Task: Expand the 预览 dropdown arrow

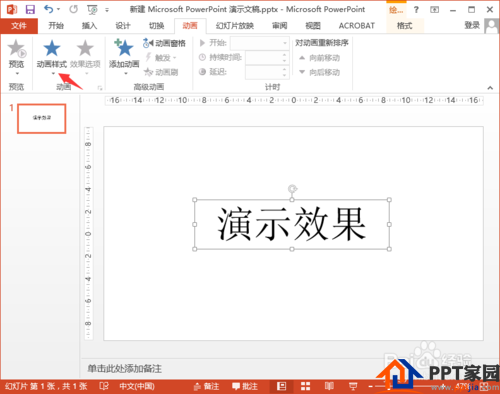Action: tap(17, 73)
